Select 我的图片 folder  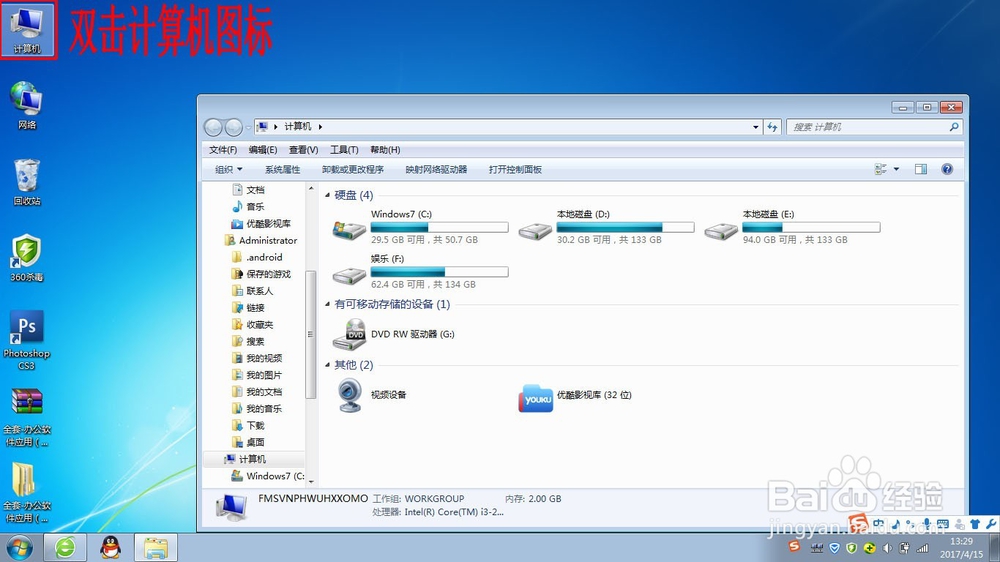257,375
